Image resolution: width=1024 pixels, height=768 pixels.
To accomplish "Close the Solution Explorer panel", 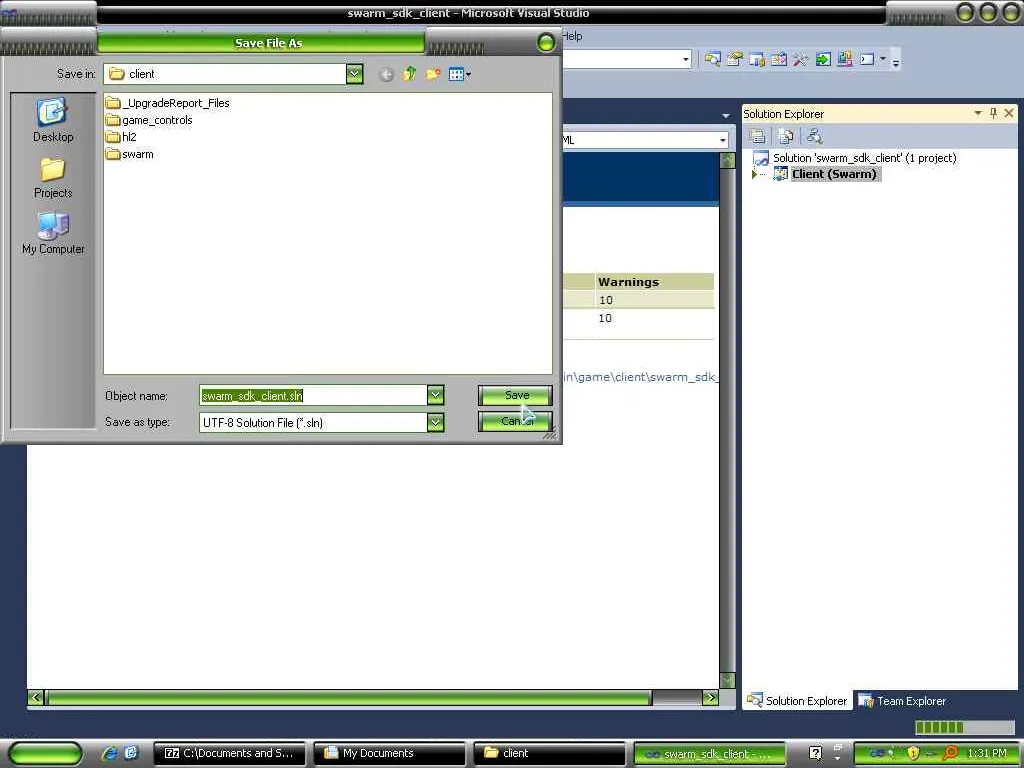I will pos(1009,113).
